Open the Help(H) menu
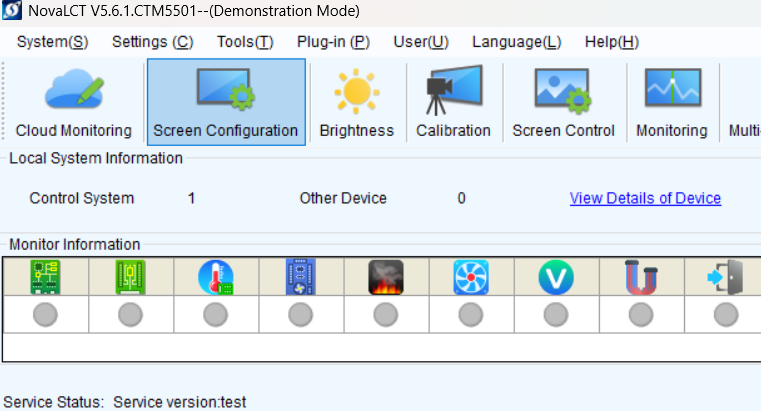The height and width of the screenshot is (411, 761). pos(612,42)
